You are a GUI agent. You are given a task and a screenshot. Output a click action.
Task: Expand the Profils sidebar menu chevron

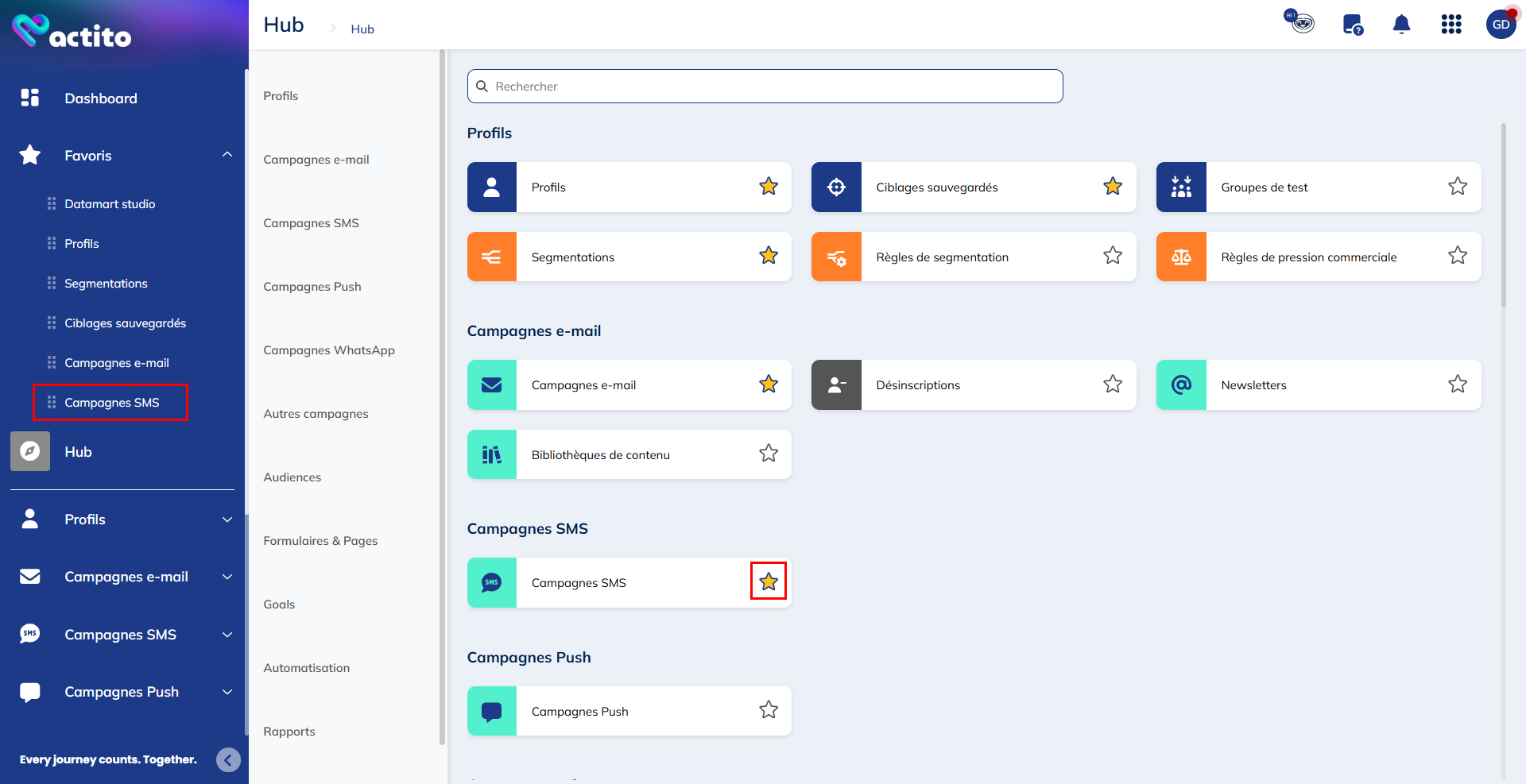tap(227, 519)
